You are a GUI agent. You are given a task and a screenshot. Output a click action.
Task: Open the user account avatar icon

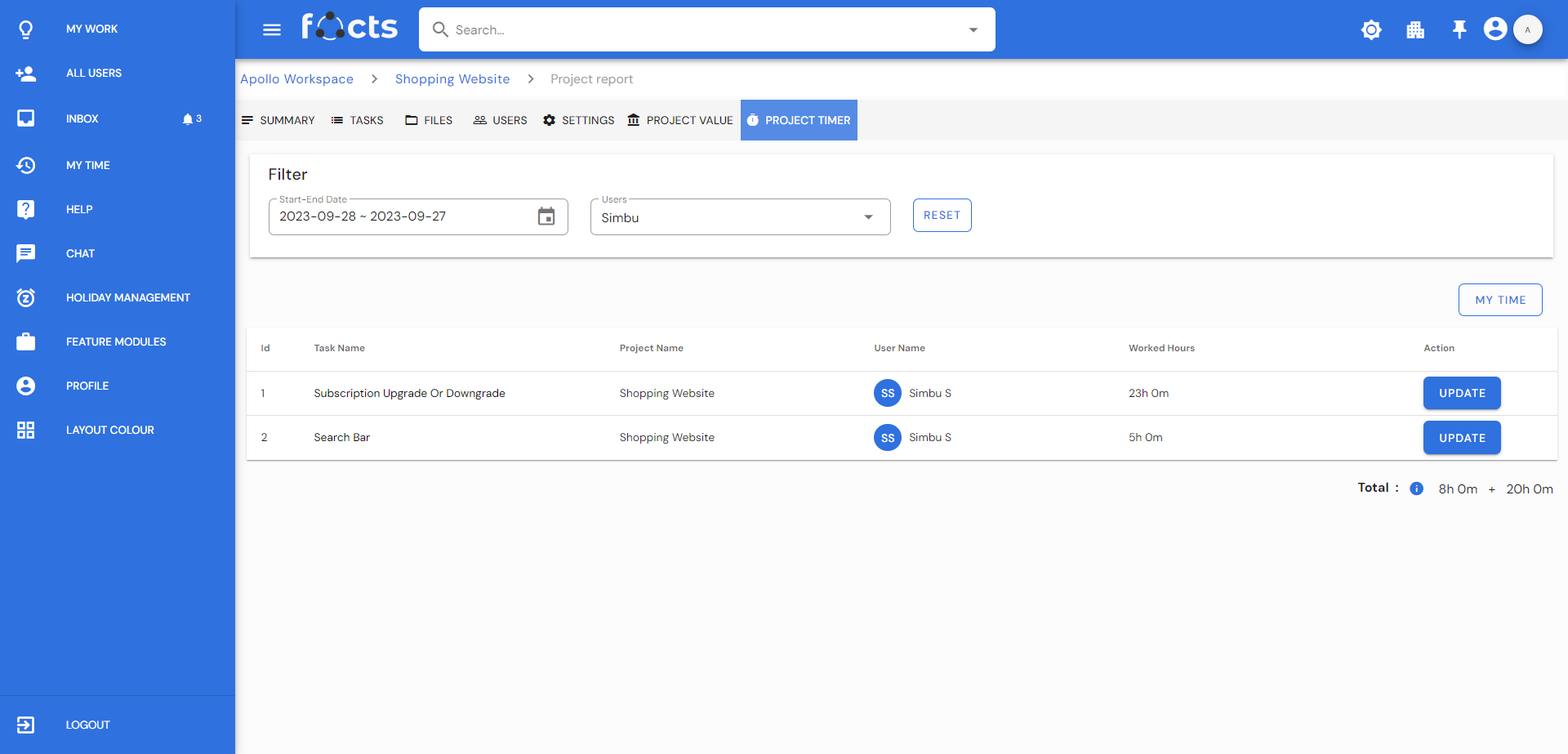coord(1495,29)
